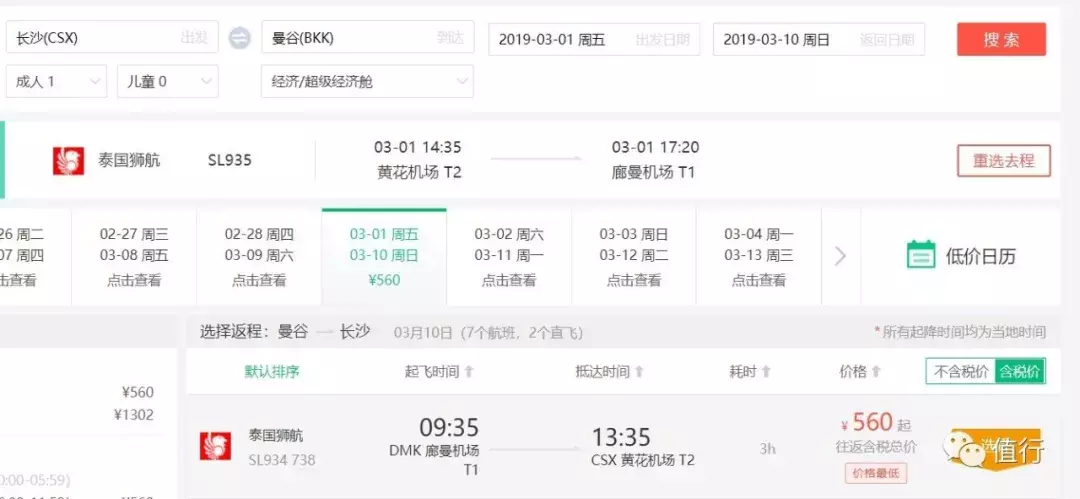Click the Thai Lion Air logo for SL934
Viewport: 1080px width, 499px height.
click(x=215, y=446)
